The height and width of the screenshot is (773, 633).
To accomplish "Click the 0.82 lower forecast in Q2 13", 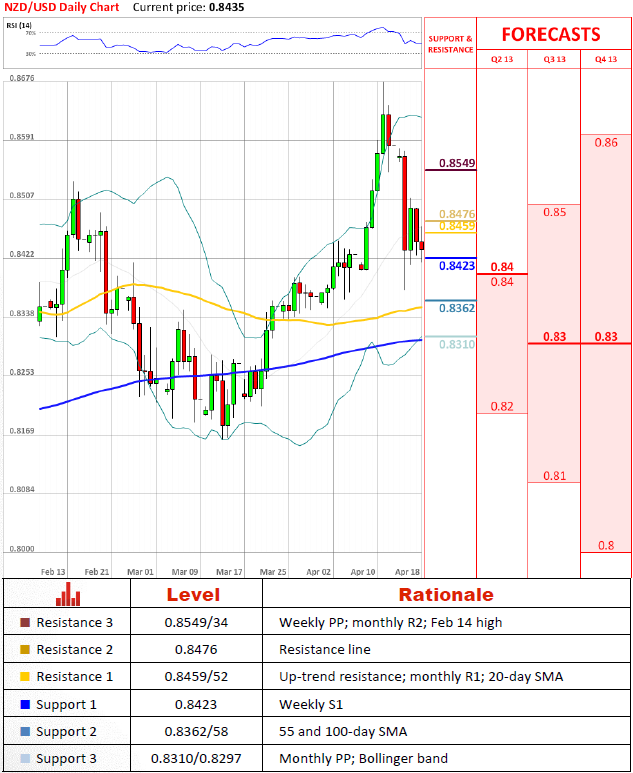I will pyautogui.click(x=502, y=406).
